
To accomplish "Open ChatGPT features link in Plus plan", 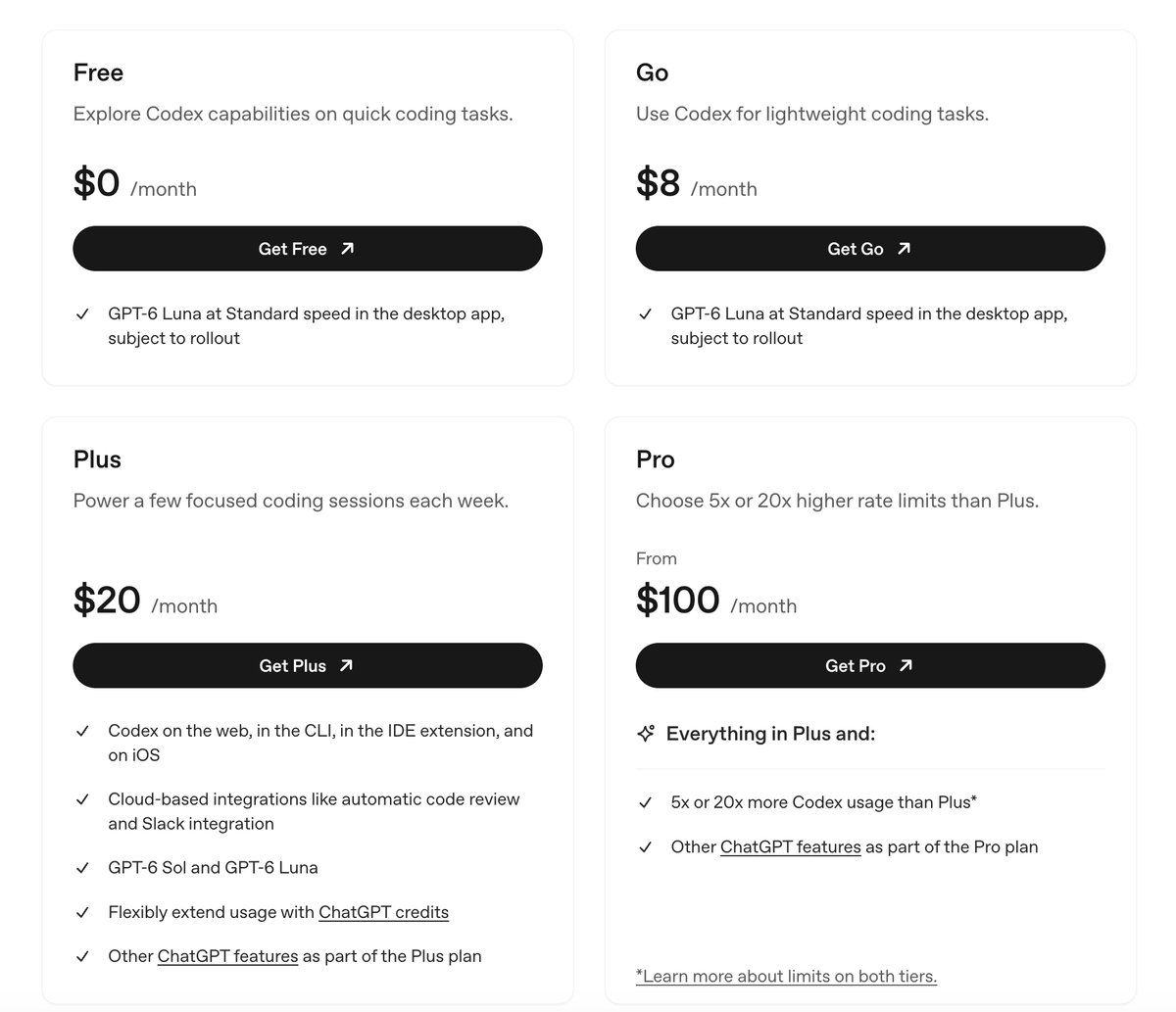I will tap(227, 956).
